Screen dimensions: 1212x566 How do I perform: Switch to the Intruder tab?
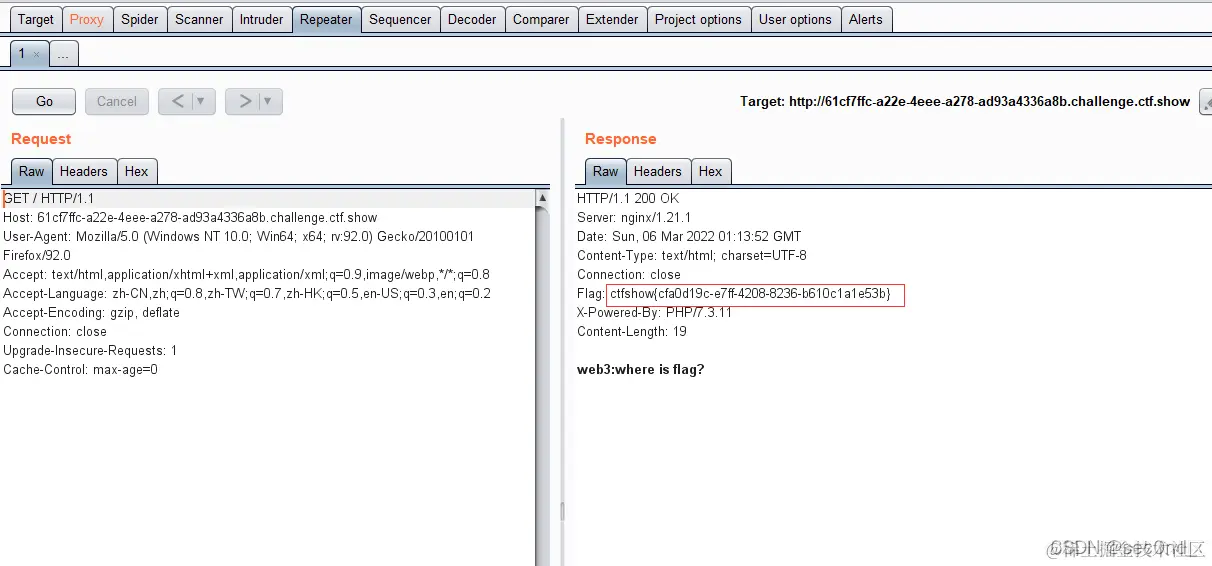261,19
